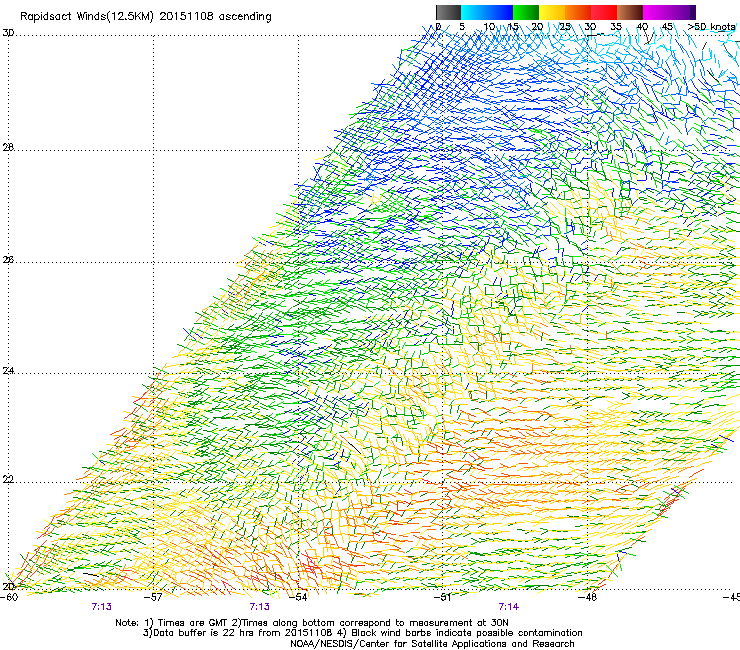The width and height of the screenshot is (740, 650).
Task: Click the yellow 20-25 knots legend swatch
Action: tap(552, 12)
